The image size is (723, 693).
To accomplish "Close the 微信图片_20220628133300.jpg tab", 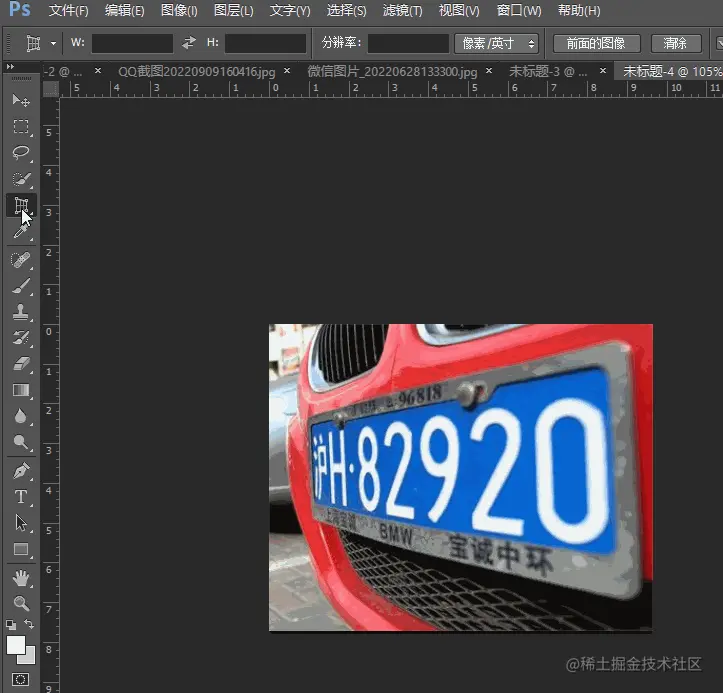I will (489, 71).
